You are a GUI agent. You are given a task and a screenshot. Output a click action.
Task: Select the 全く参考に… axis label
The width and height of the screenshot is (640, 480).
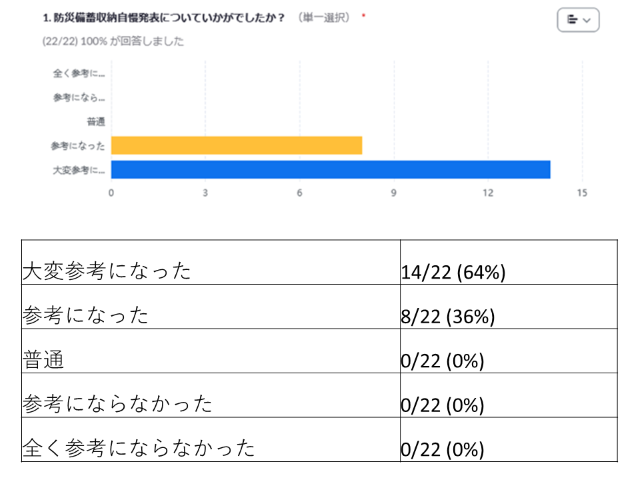tap(78, 73)
